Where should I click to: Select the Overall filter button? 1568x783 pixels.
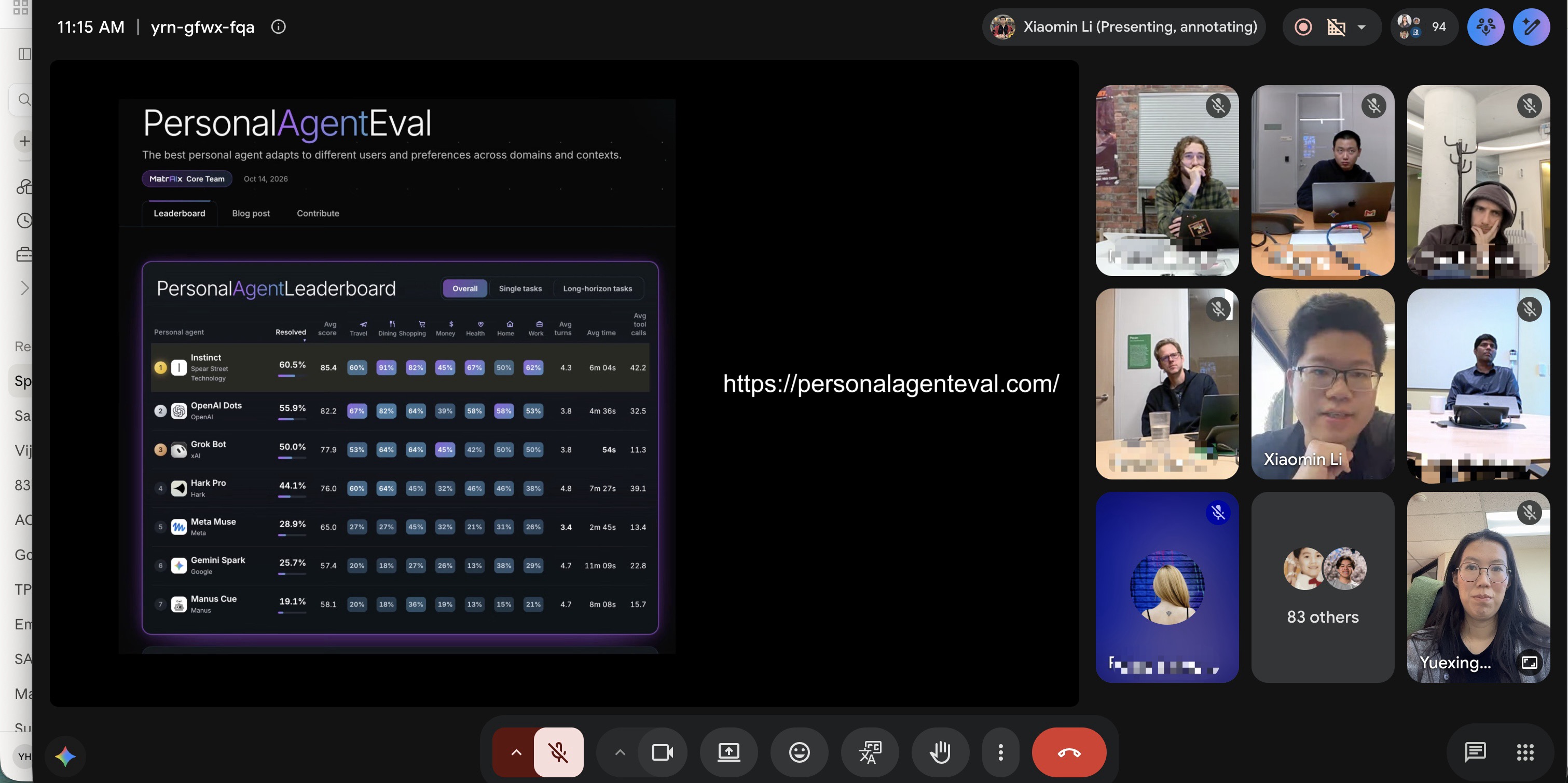465,289
